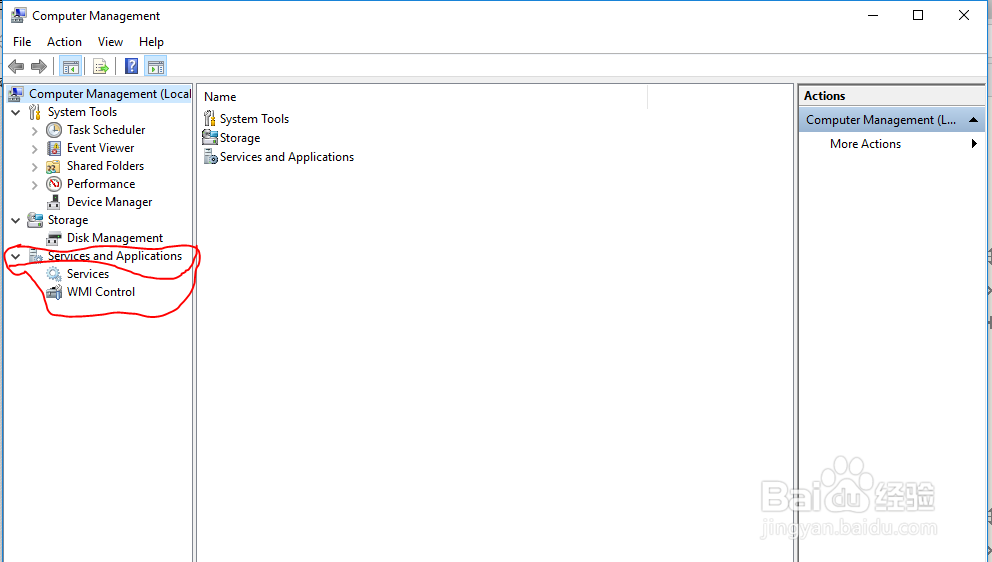Open the blue Help toolbar icon

pyautogui.click(x=132, y=66)
